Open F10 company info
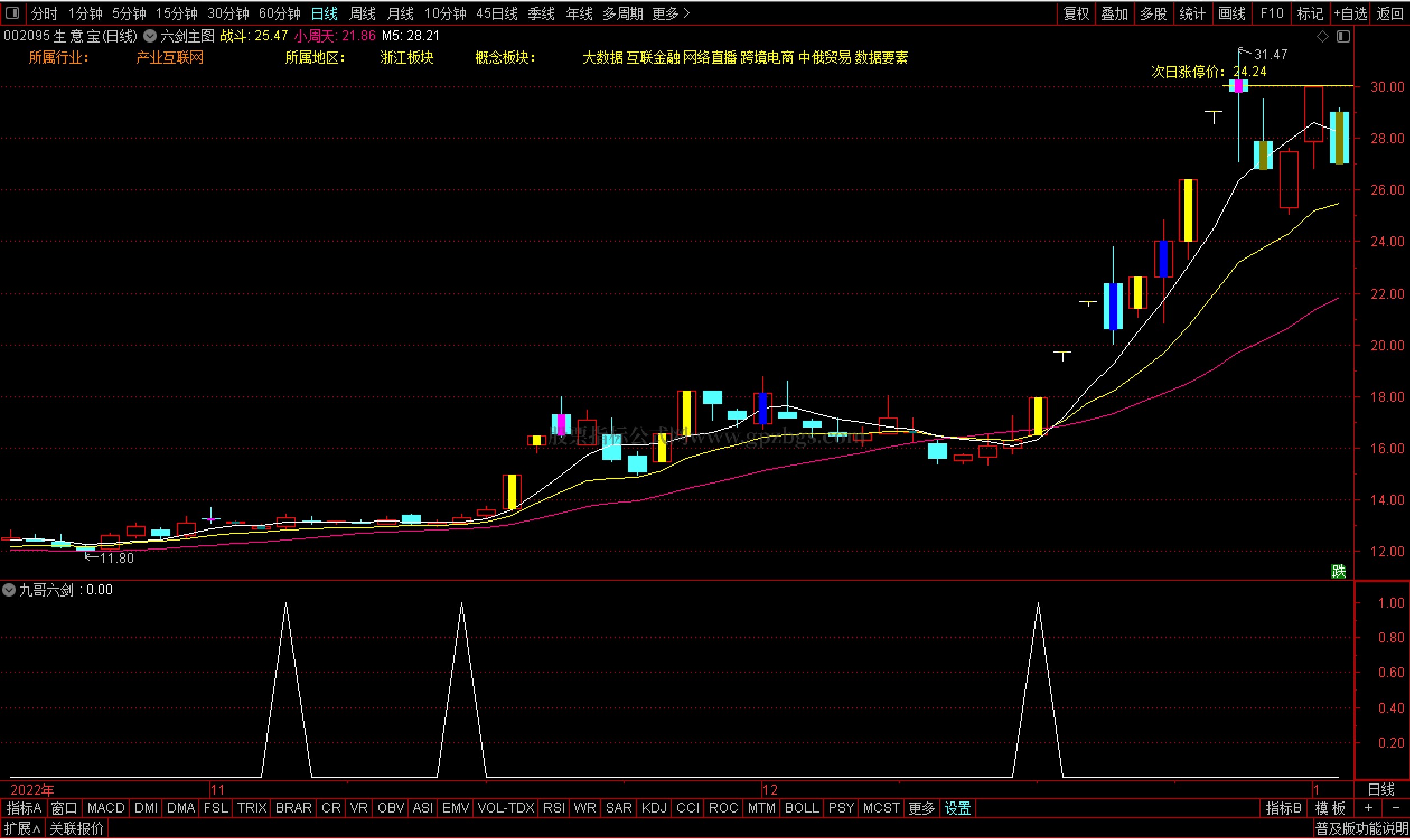The height and width of the screenshot is (840, 1410). (1272, 13)
